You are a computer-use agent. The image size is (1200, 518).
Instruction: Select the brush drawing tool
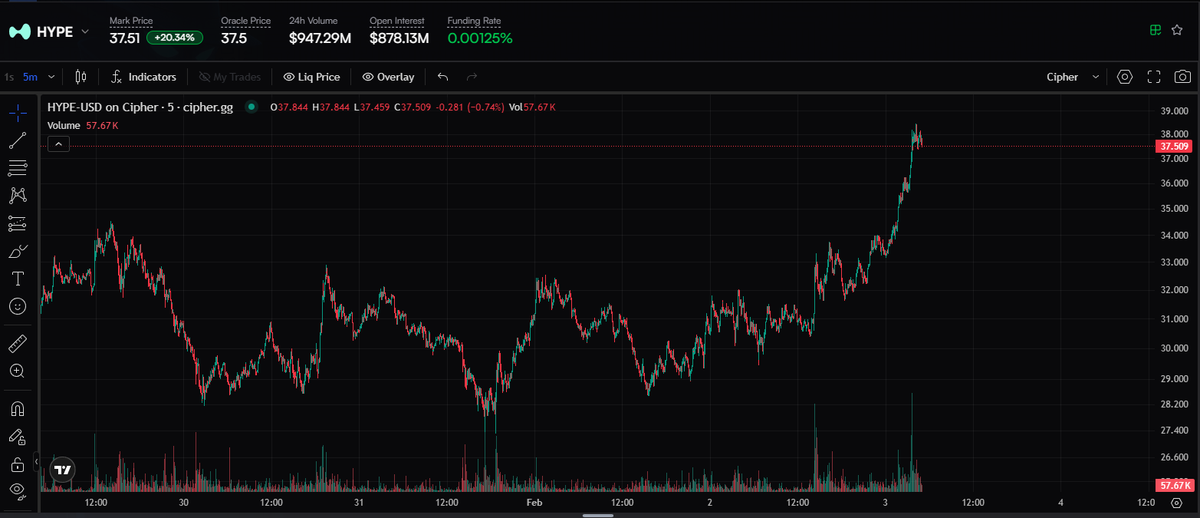(17, 251)
